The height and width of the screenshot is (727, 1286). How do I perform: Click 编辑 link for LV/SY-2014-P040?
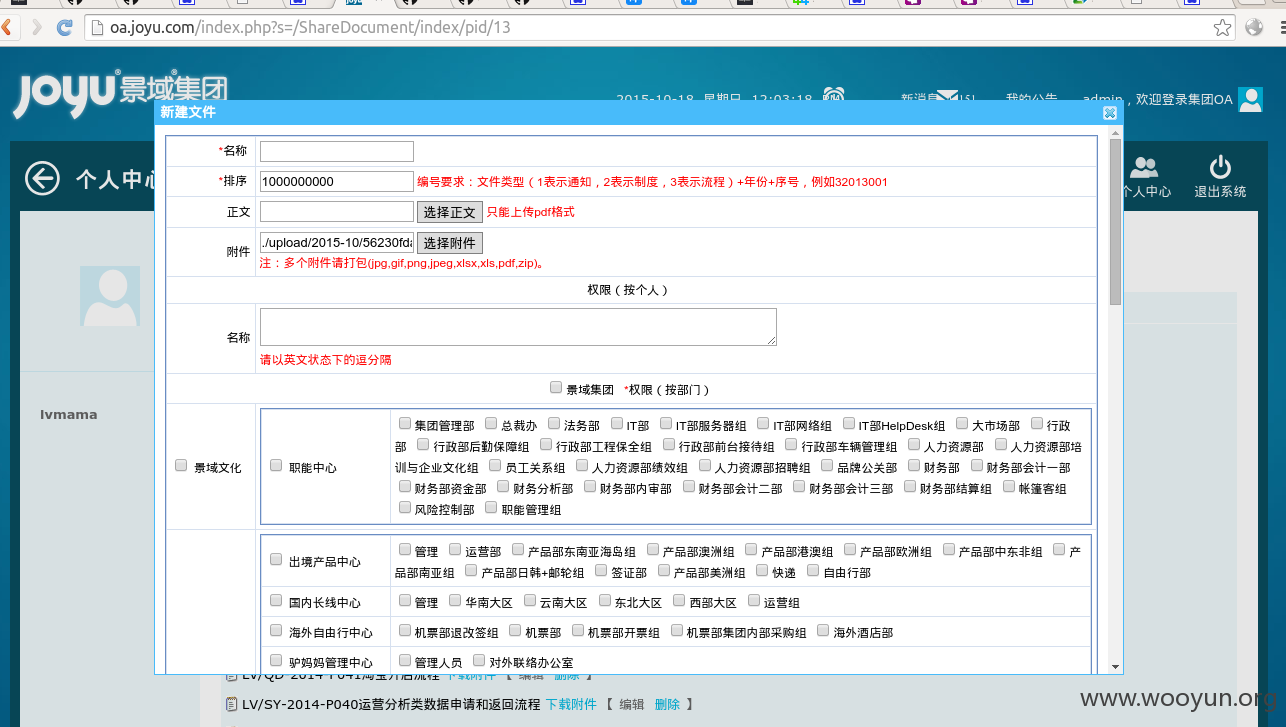pyautogui.click(x=632, y=704)
